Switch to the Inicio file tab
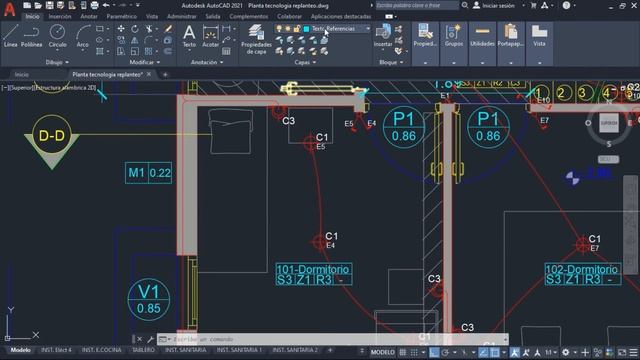This screenshot has height=360, width=640. pyautogui.click(x=22, y=74)
